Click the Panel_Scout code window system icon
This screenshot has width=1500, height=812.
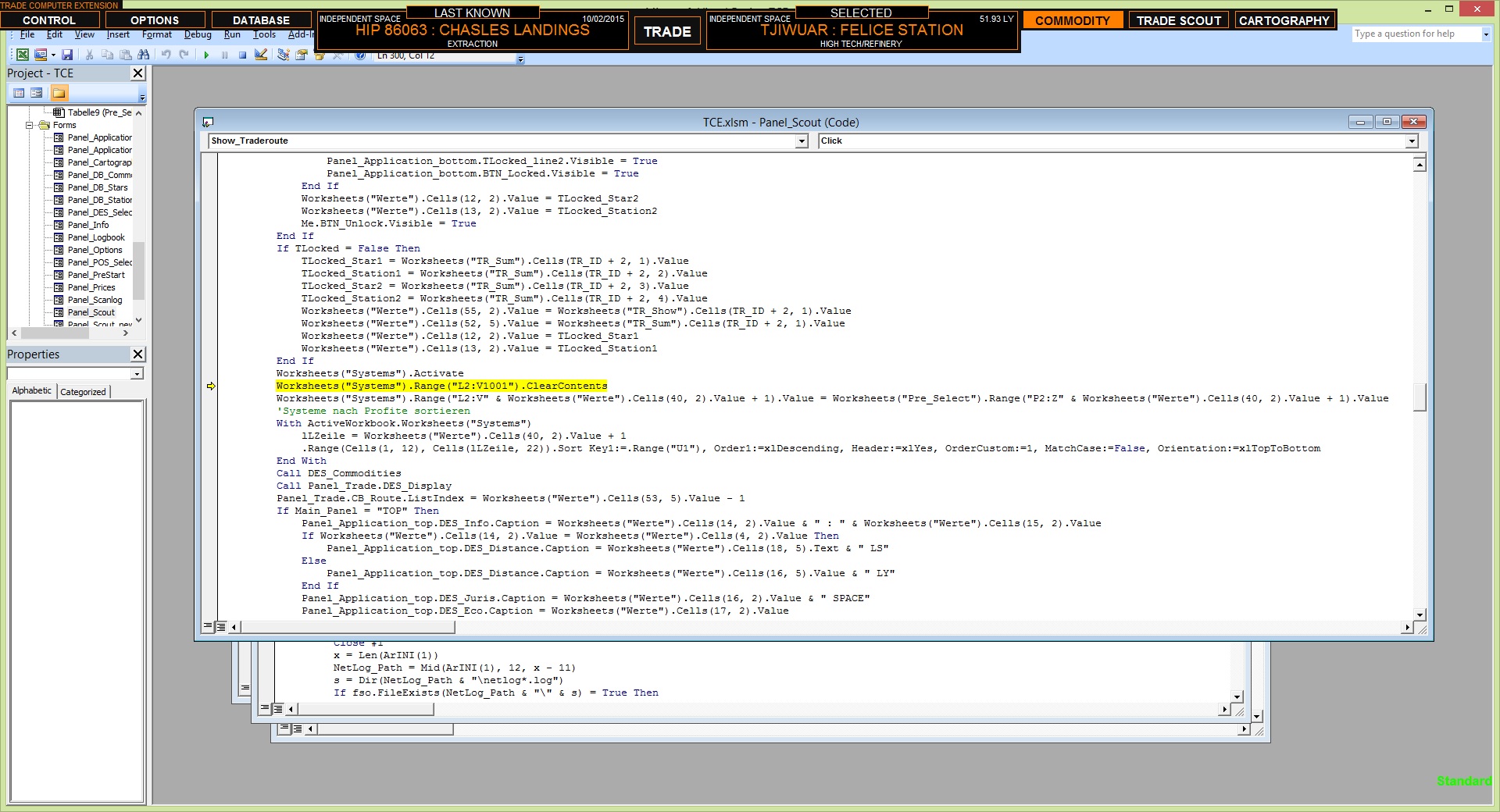208,123
